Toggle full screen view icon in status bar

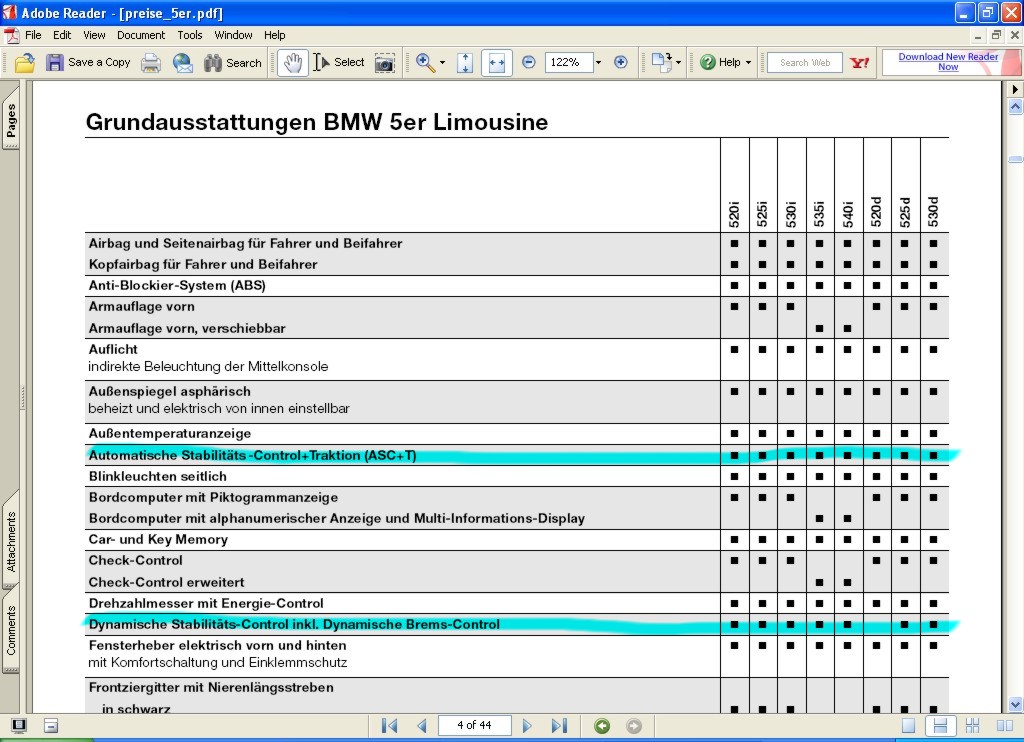pyautogui.click(x=19, y=726)
